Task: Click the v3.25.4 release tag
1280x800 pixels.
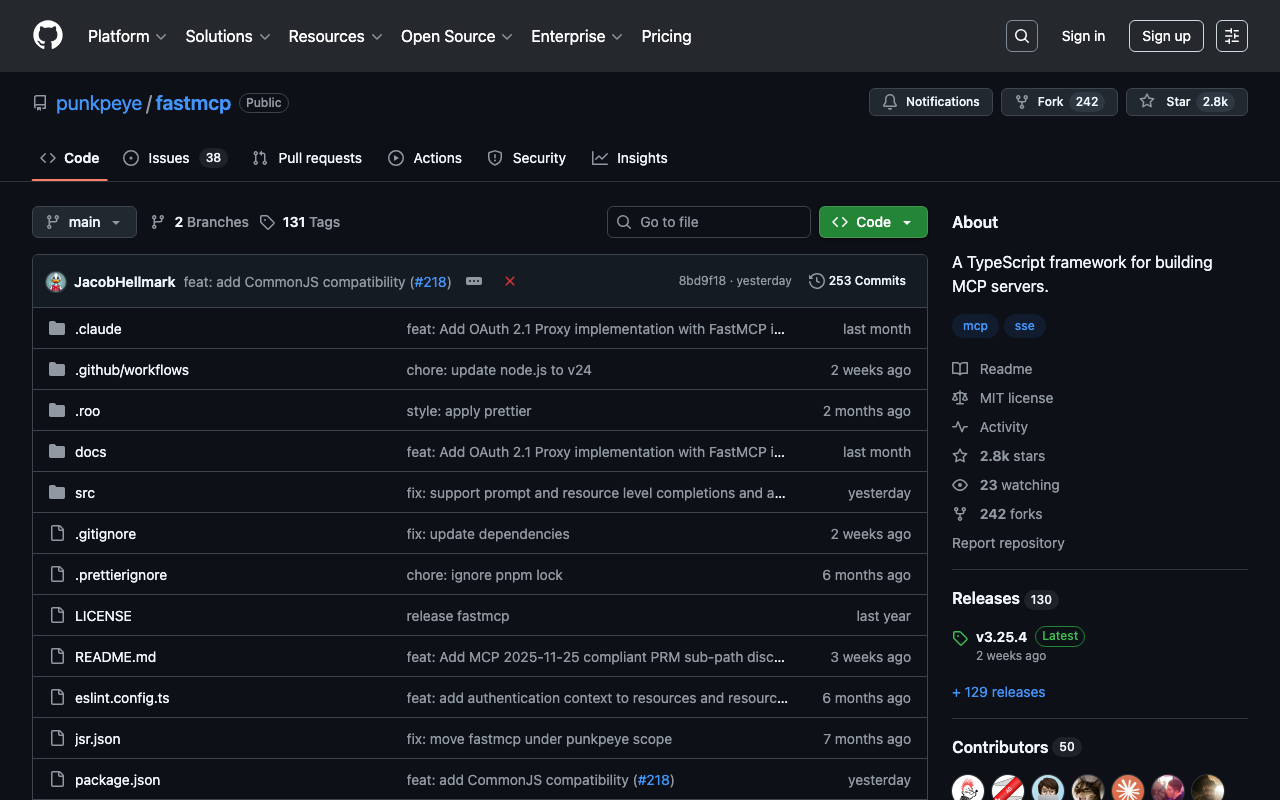Action: point(1001,636)
